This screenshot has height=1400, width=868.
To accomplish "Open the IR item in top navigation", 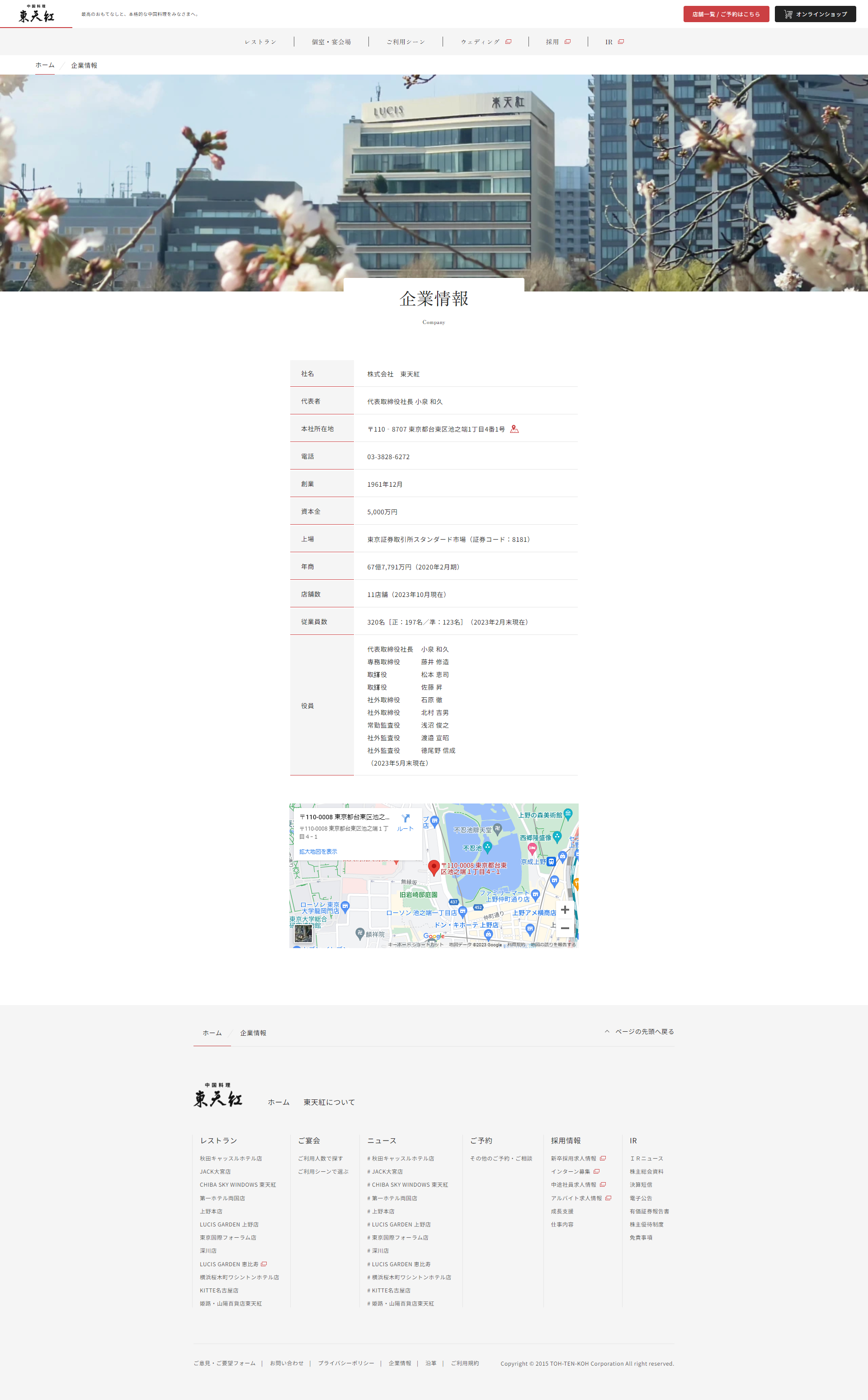I will click(x=609, y=42).
